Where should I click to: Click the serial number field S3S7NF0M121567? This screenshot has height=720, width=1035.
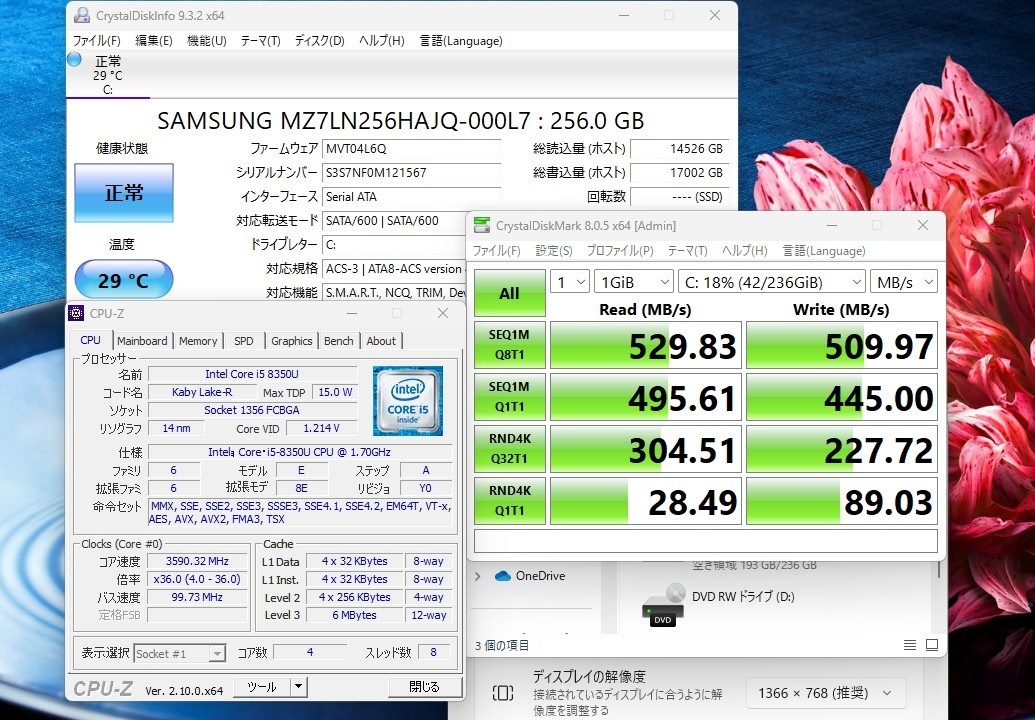tap(411, 173)
